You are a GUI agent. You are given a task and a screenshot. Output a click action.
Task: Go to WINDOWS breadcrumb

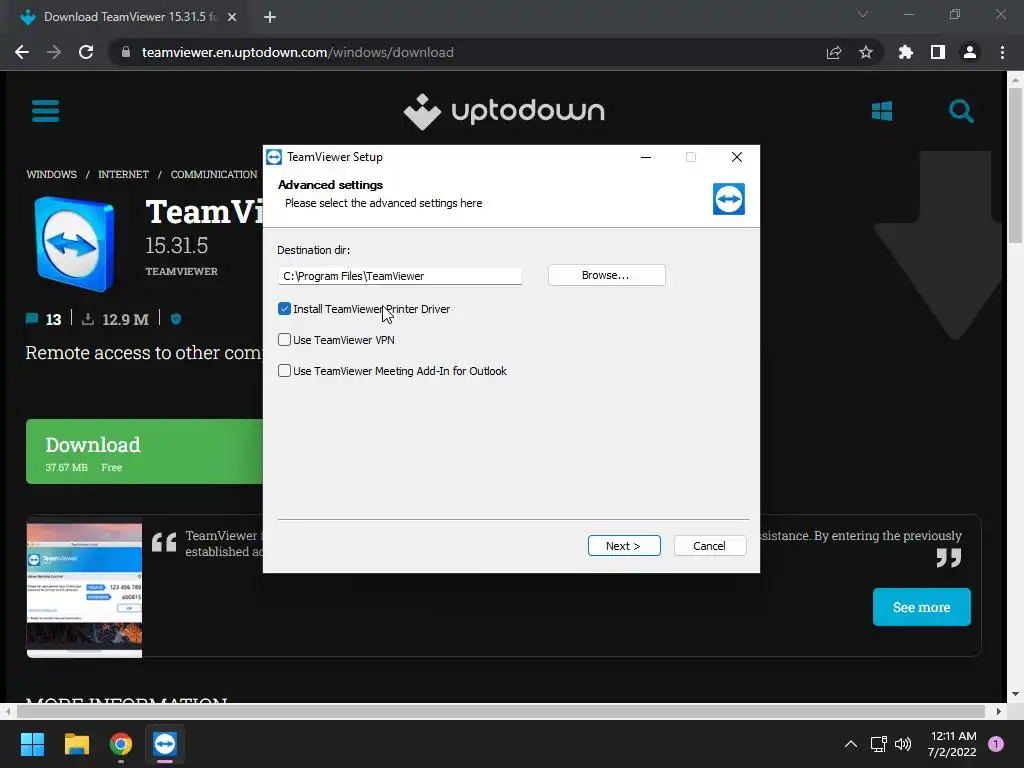(52, 174)
